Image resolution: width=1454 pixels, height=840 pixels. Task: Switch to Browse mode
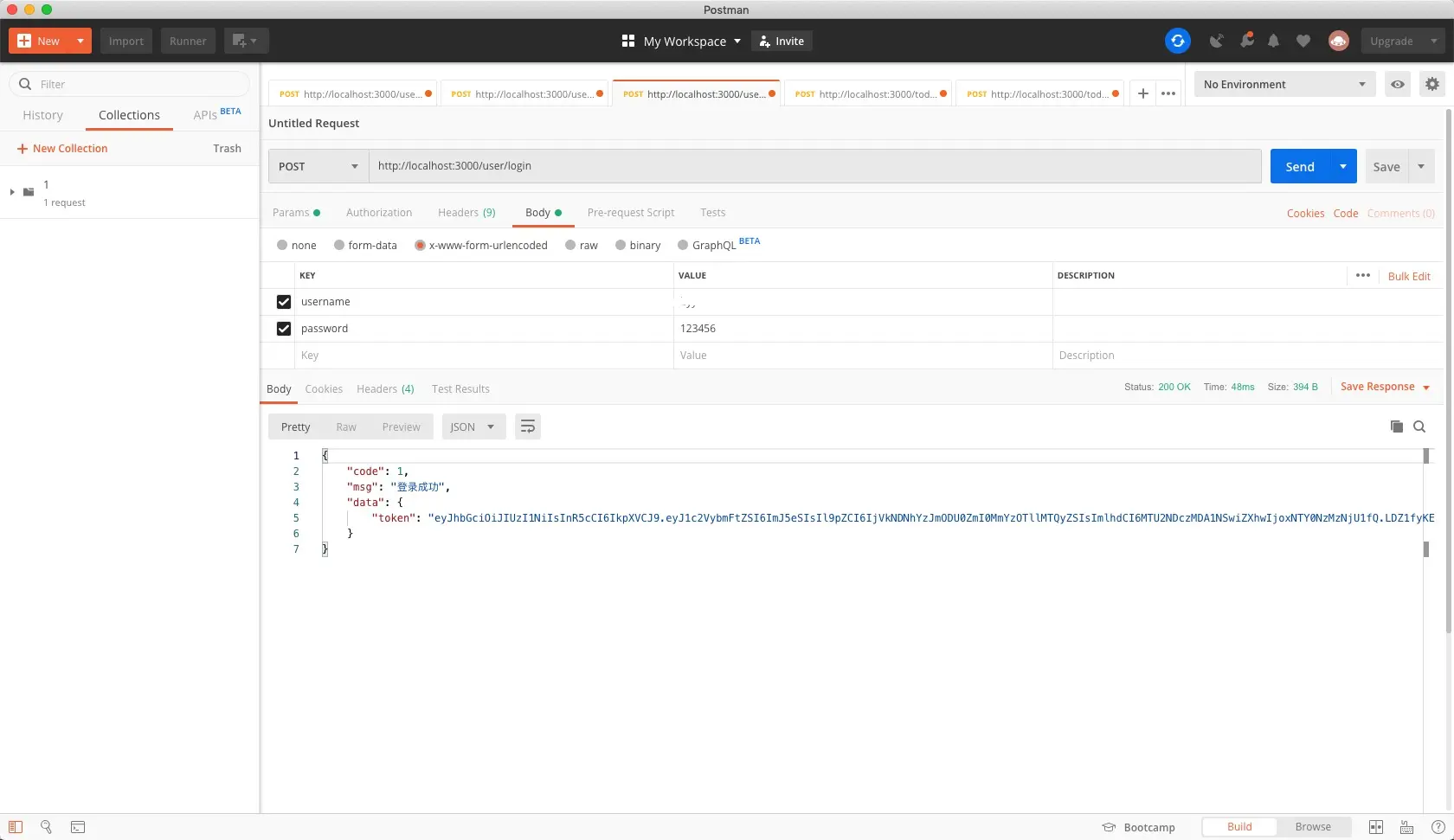tap(1313, 827)
